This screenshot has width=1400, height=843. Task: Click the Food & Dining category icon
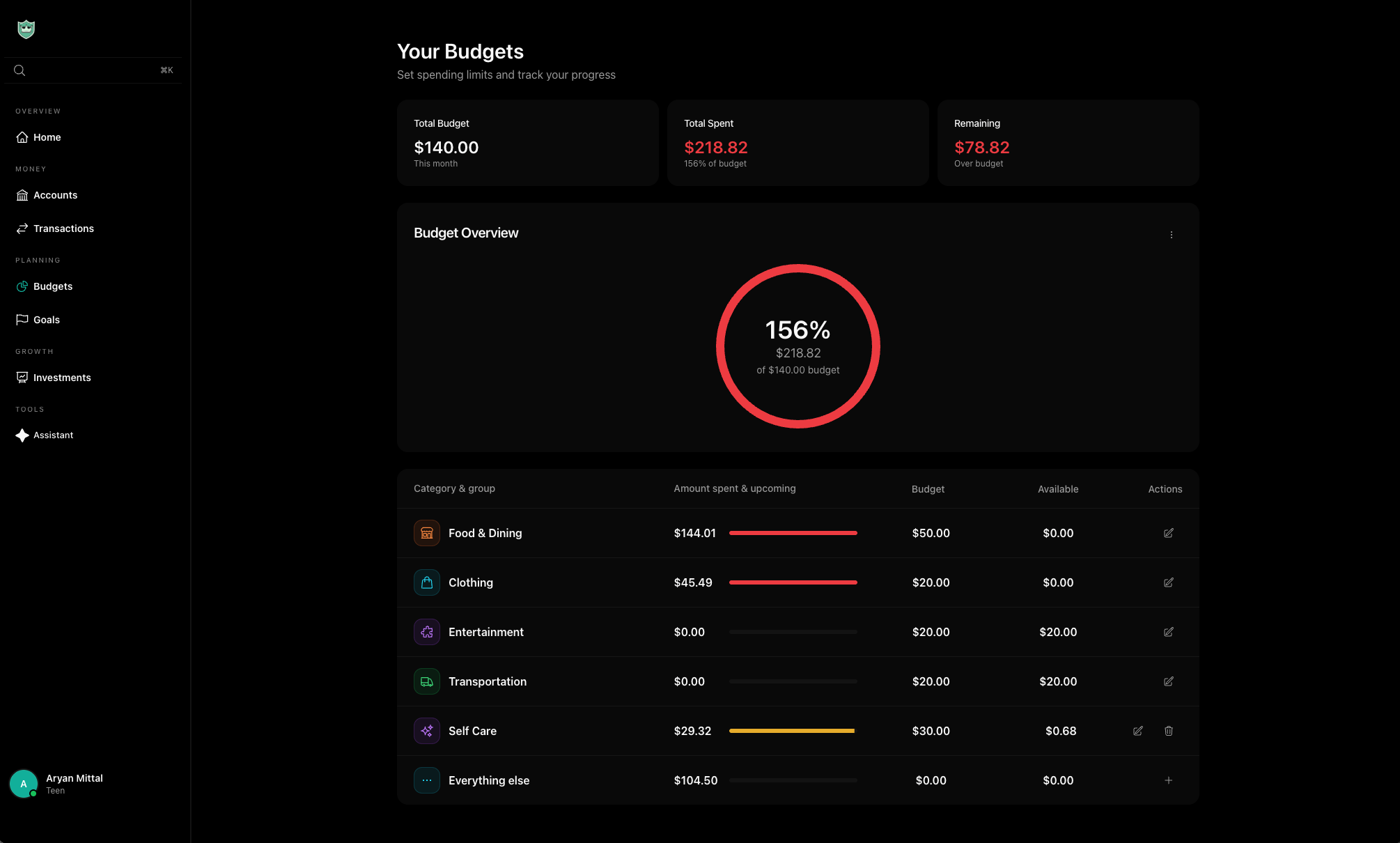pyautogui.click(x=427, y=533)
